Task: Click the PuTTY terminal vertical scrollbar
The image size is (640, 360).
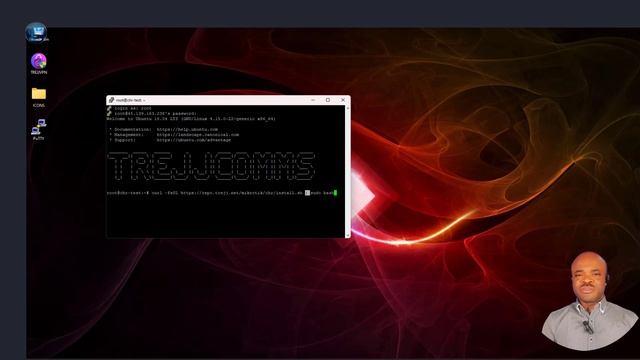Action: pos(348,171)
